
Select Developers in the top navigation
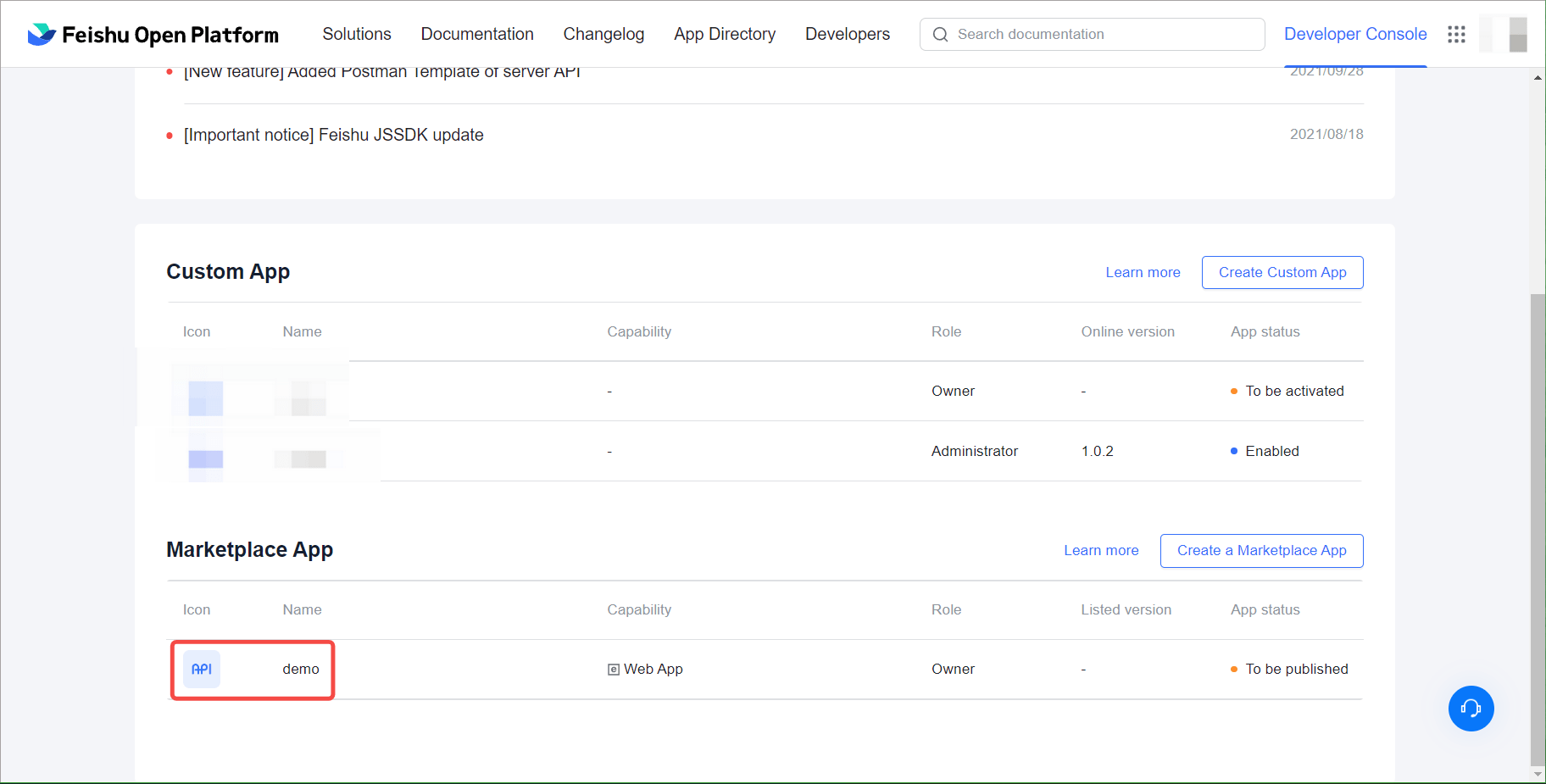click(848, 34)
